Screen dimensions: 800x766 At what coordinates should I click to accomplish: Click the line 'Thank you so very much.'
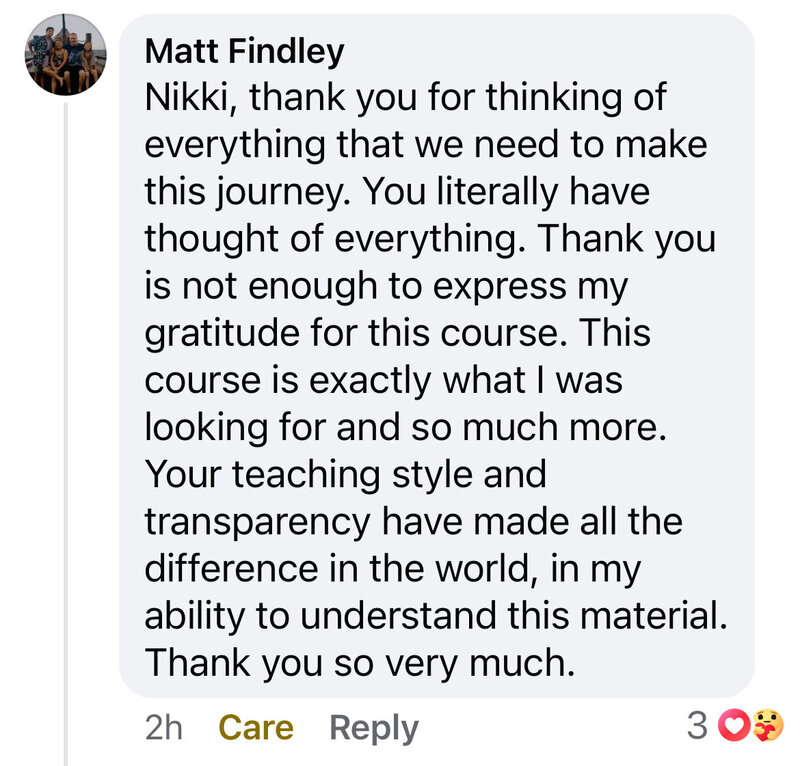360,664
